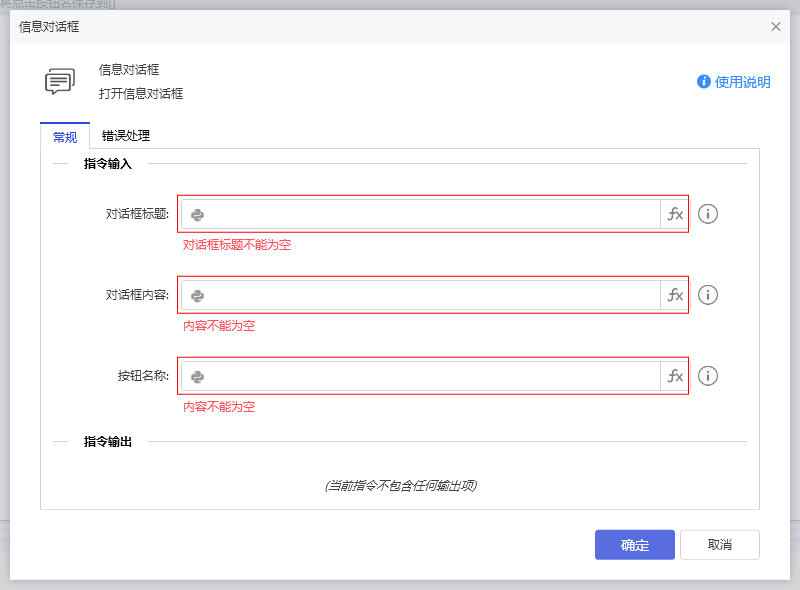Collapse the 指令输入 section
The width and height of the screenshot is (800, 590).
[x=62, y=163]
